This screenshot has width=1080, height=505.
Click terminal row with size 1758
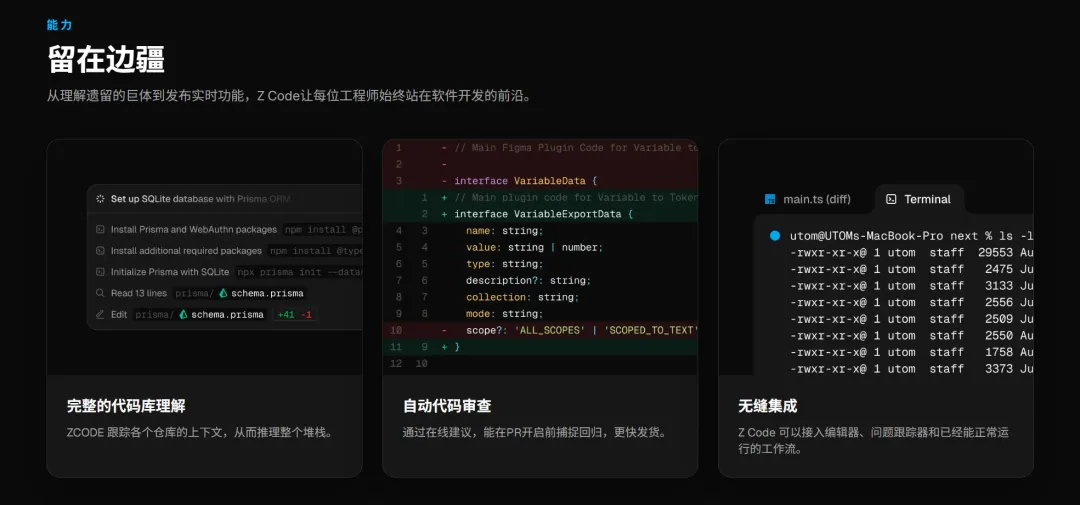pyautogui.click(x=911, y=352)
